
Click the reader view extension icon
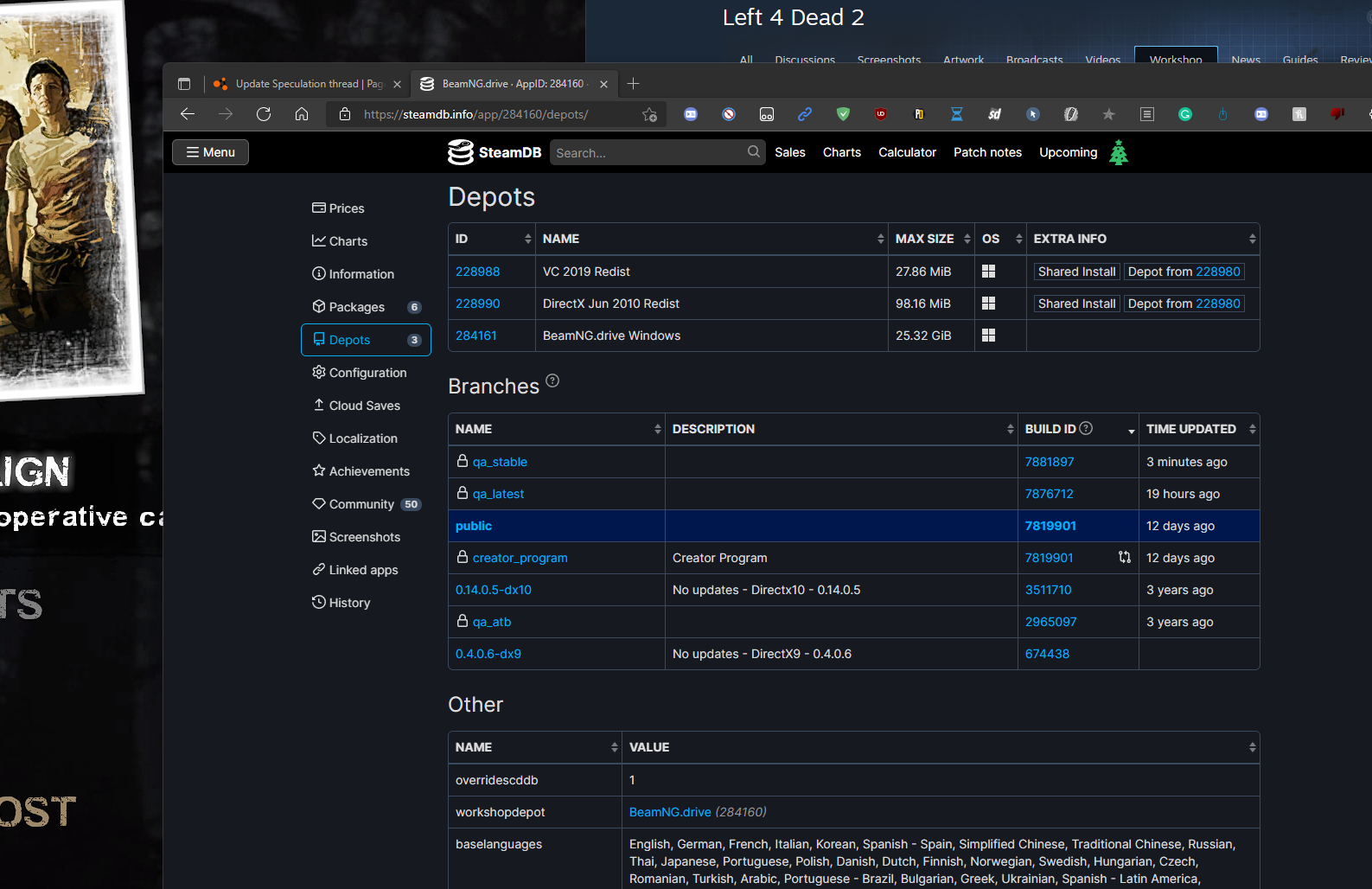point(1147,114)
